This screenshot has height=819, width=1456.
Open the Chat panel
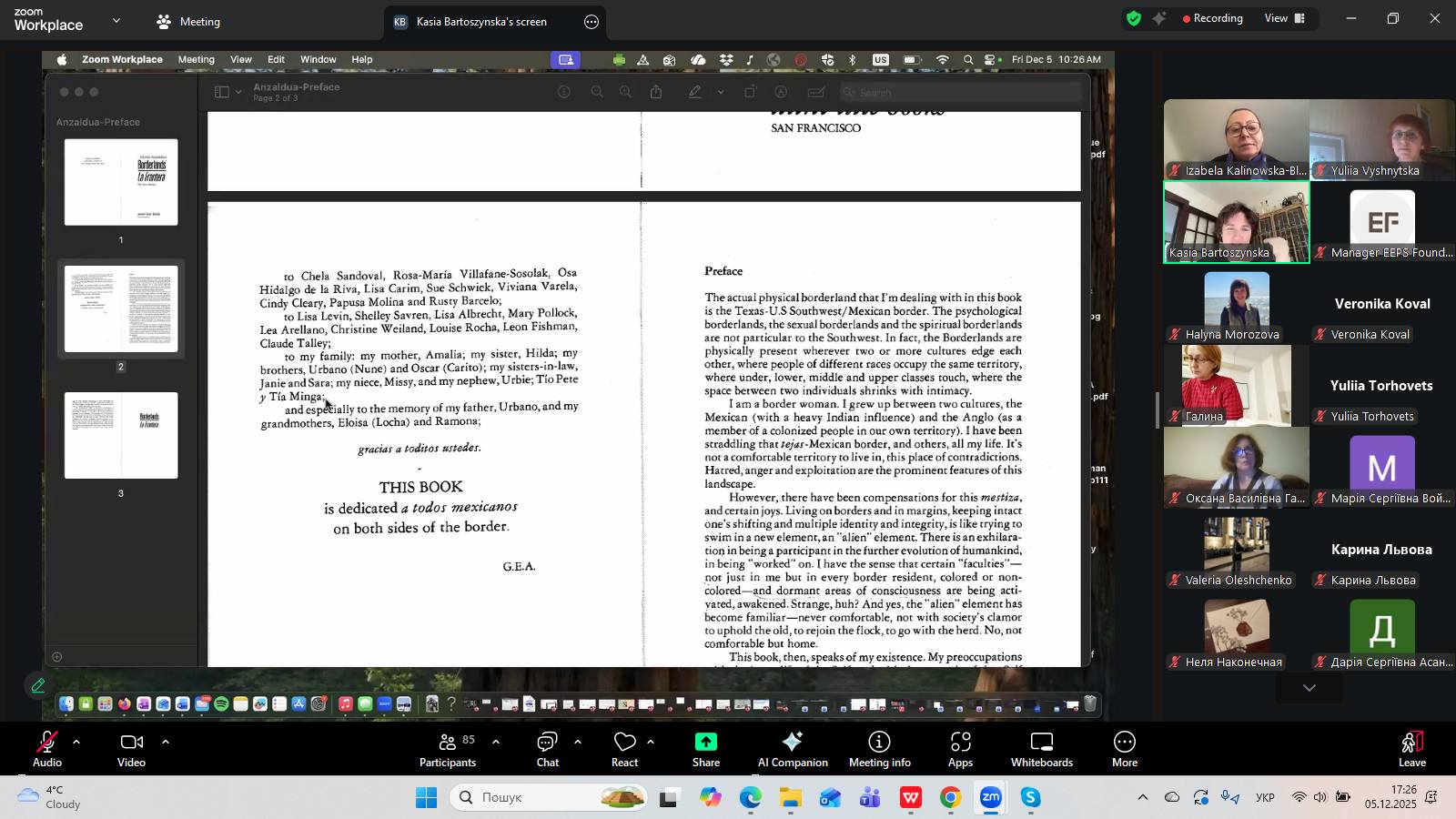coord(547,749)
